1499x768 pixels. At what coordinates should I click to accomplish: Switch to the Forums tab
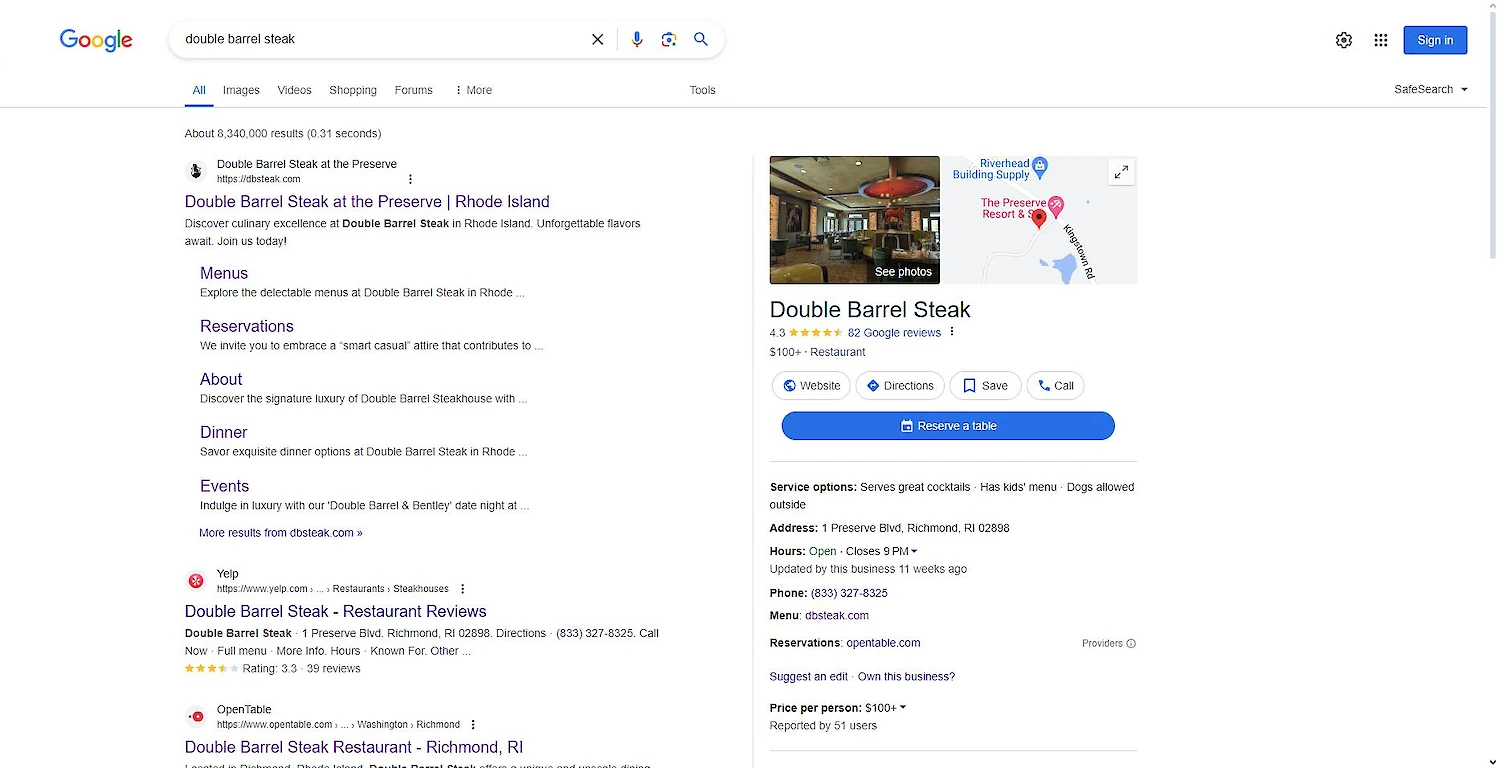pos(413,90)
